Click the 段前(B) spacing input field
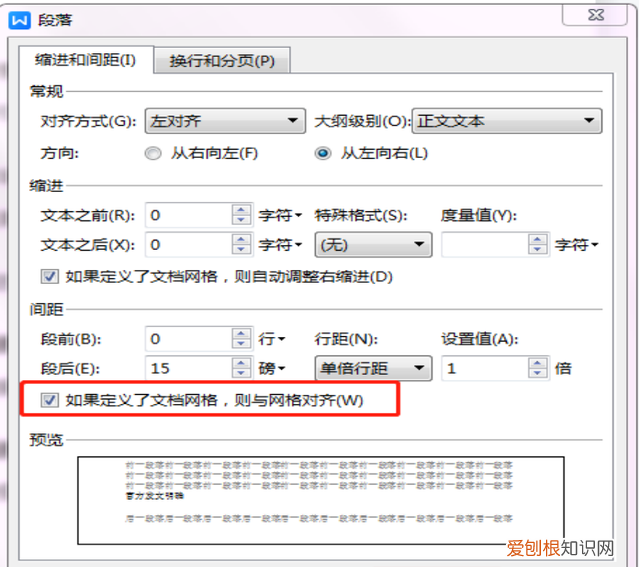Screen dimensions: 640x567 pyautogui.click(x=188, y=339)
